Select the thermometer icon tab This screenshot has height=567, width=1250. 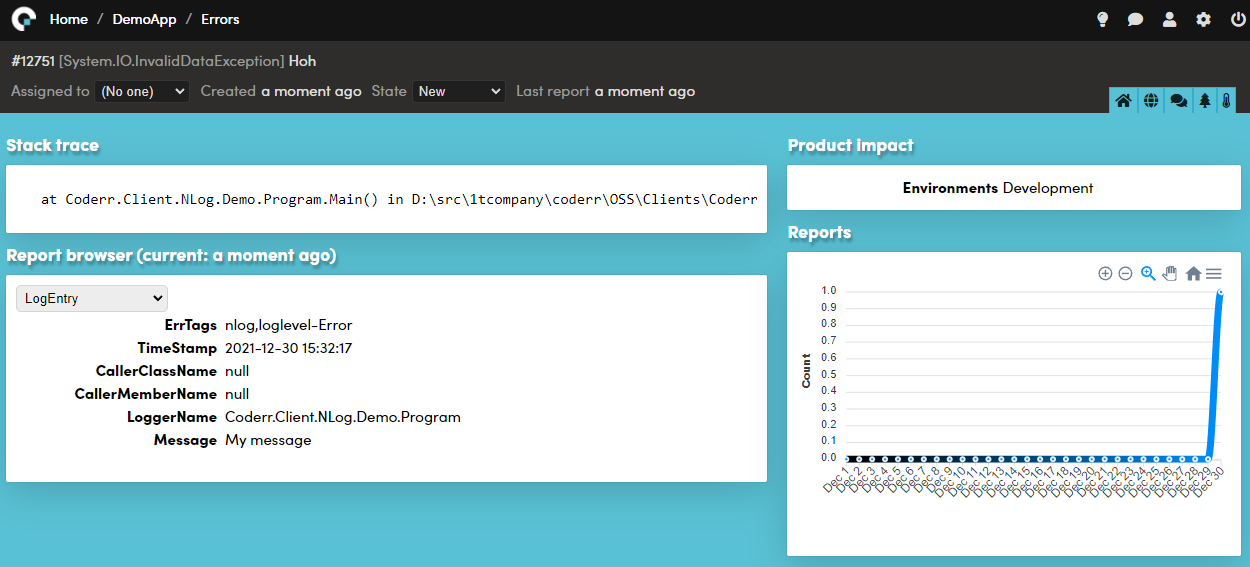tap(1226, 101)
